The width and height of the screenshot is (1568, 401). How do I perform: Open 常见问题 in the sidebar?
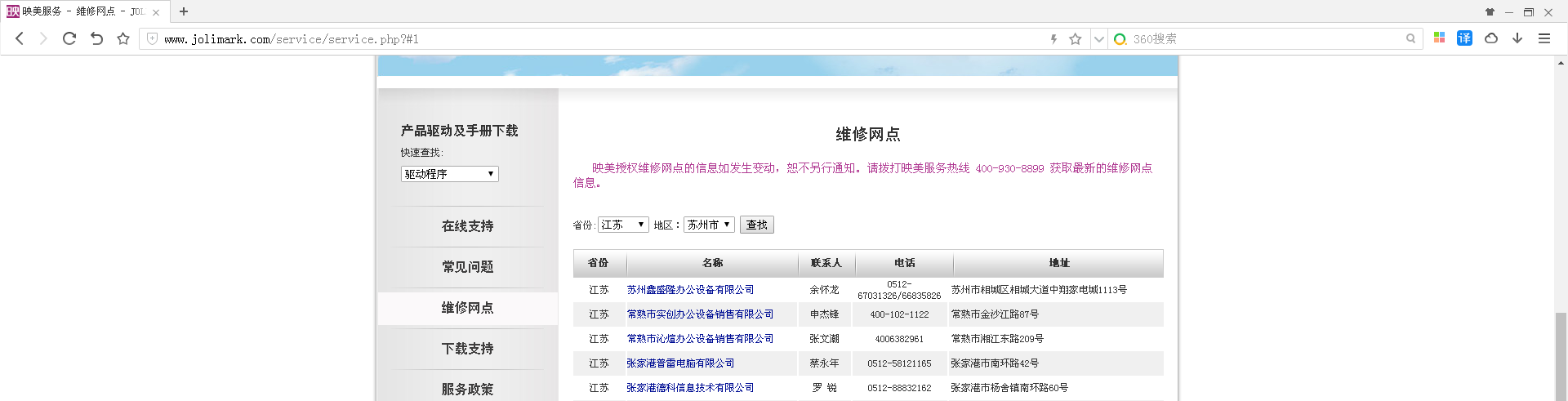pos(467,267)
